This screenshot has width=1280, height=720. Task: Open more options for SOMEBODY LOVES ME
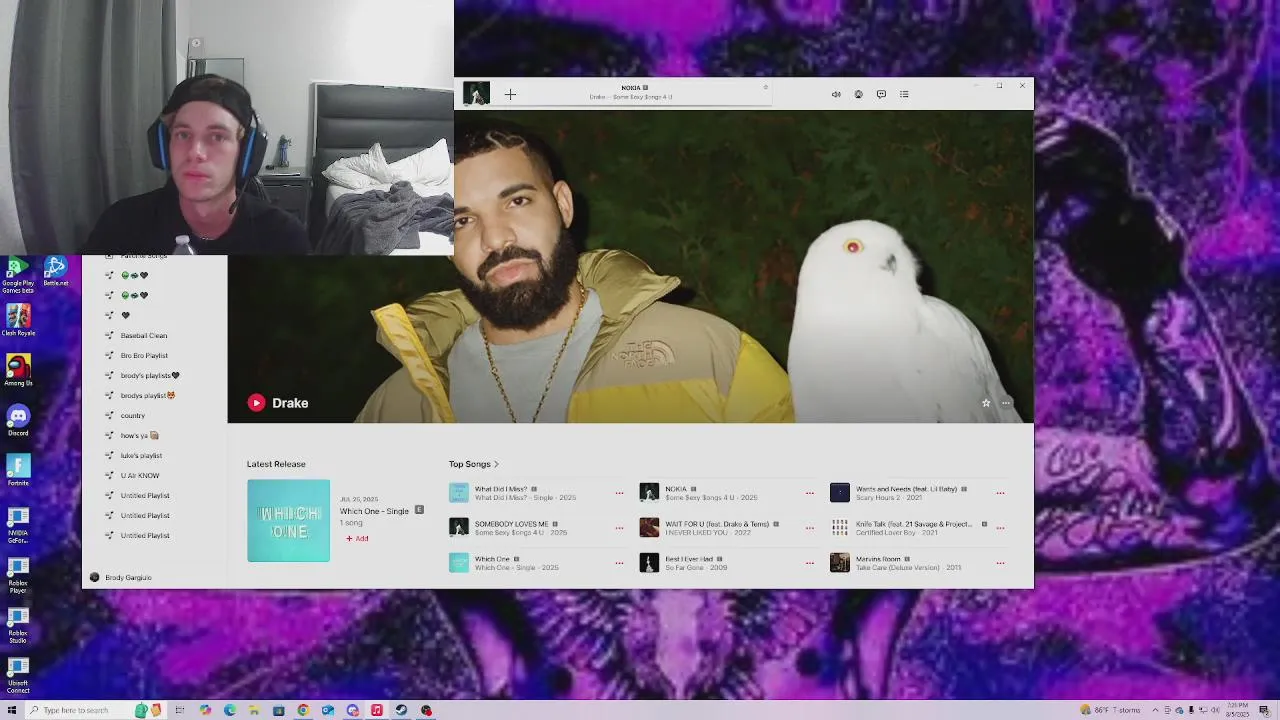click(x=619, y=528)
